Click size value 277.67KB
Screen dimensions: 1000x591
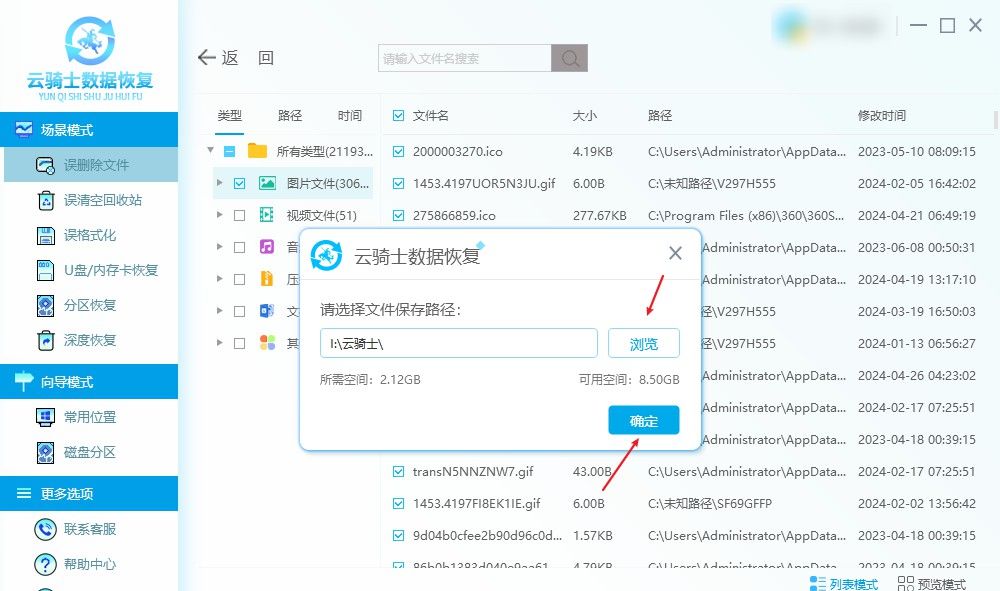click(x=599, y=215)
